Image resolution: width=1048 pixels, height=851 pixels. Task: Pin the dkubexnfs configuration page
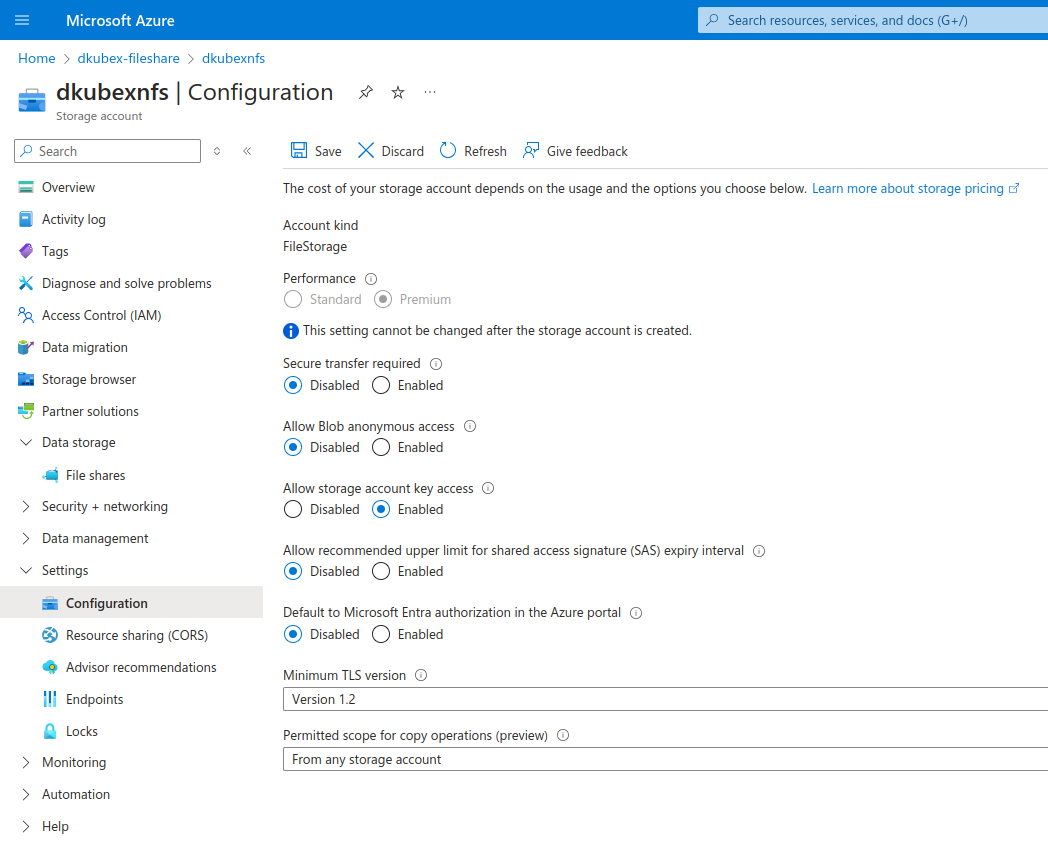point(366,93)
